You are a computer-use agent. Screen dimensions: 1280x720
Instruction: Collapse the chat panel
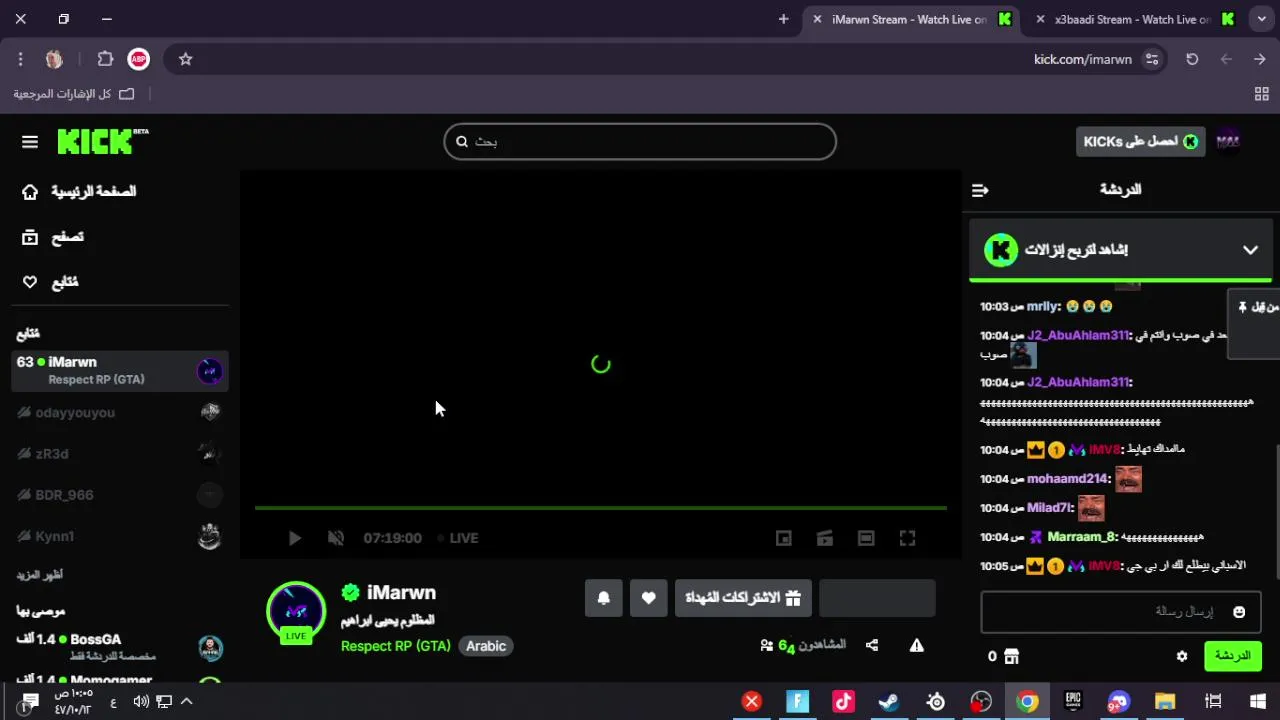click(x=980, y=190)
